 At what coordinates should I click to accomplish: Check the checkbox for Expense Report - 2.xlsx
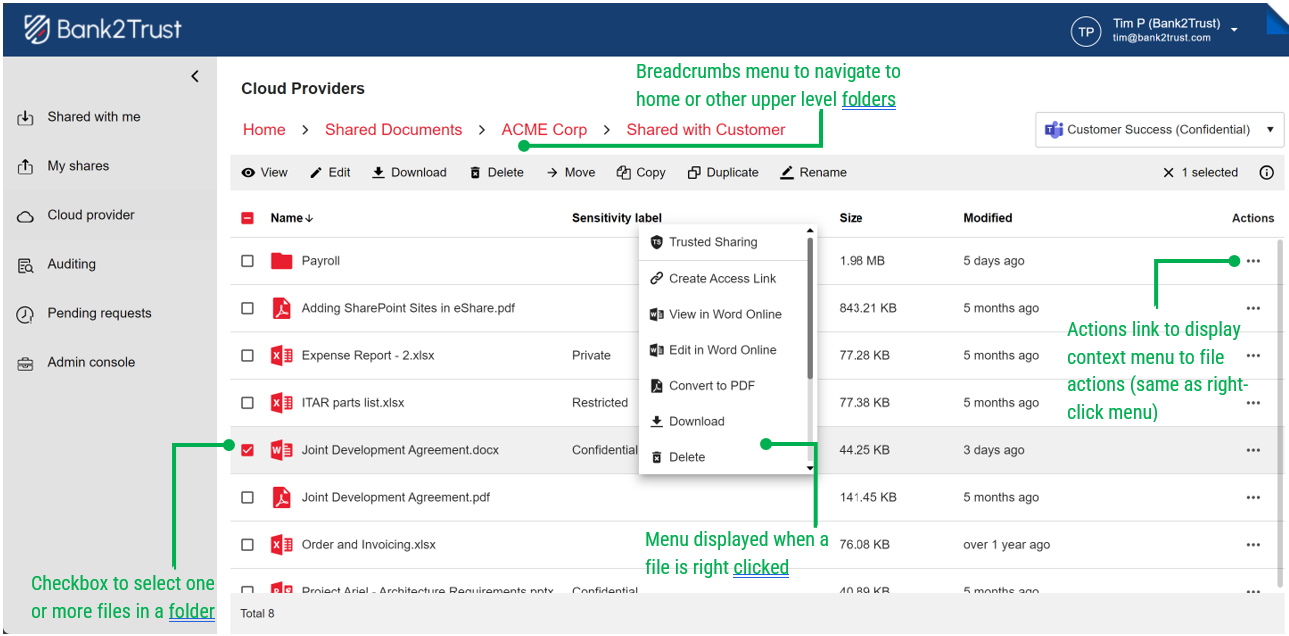click(247, 355)
